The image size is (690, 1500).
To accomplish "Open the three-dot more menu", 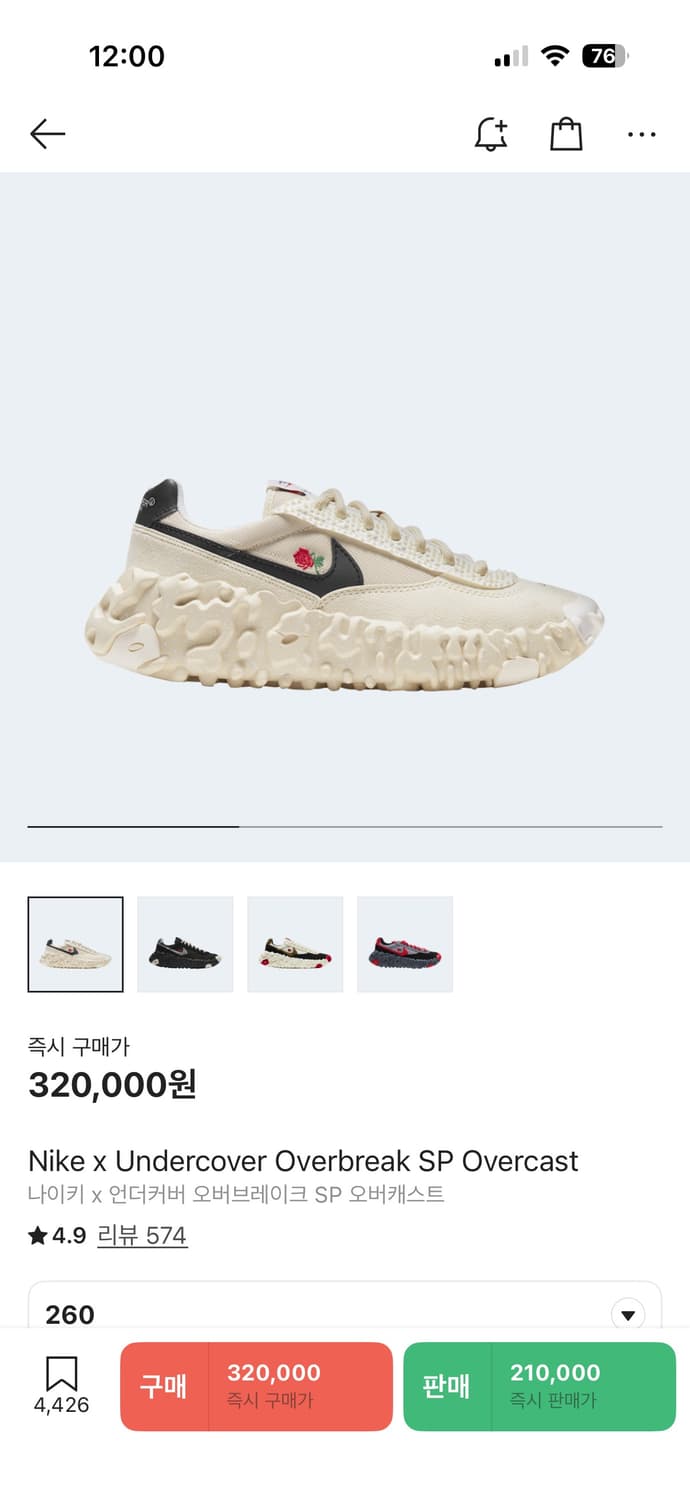I will [642, 134].
